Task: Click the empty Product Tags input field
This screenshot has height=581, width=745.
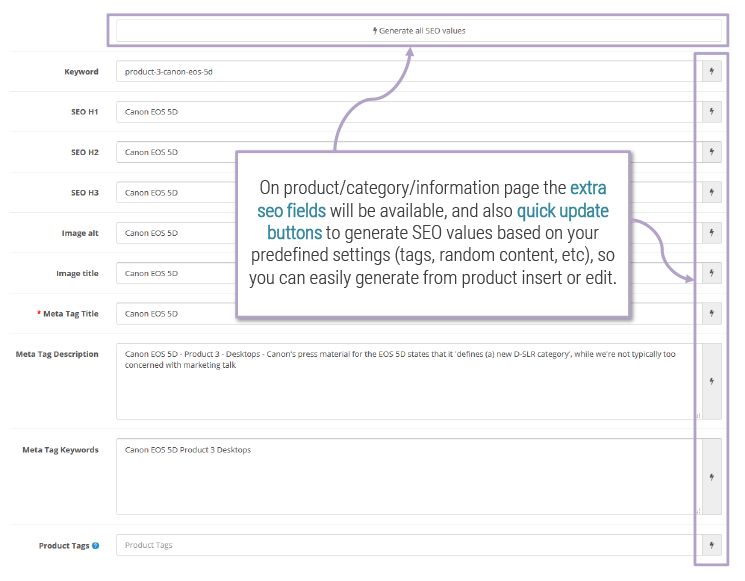Action: [x=400, y=545]
